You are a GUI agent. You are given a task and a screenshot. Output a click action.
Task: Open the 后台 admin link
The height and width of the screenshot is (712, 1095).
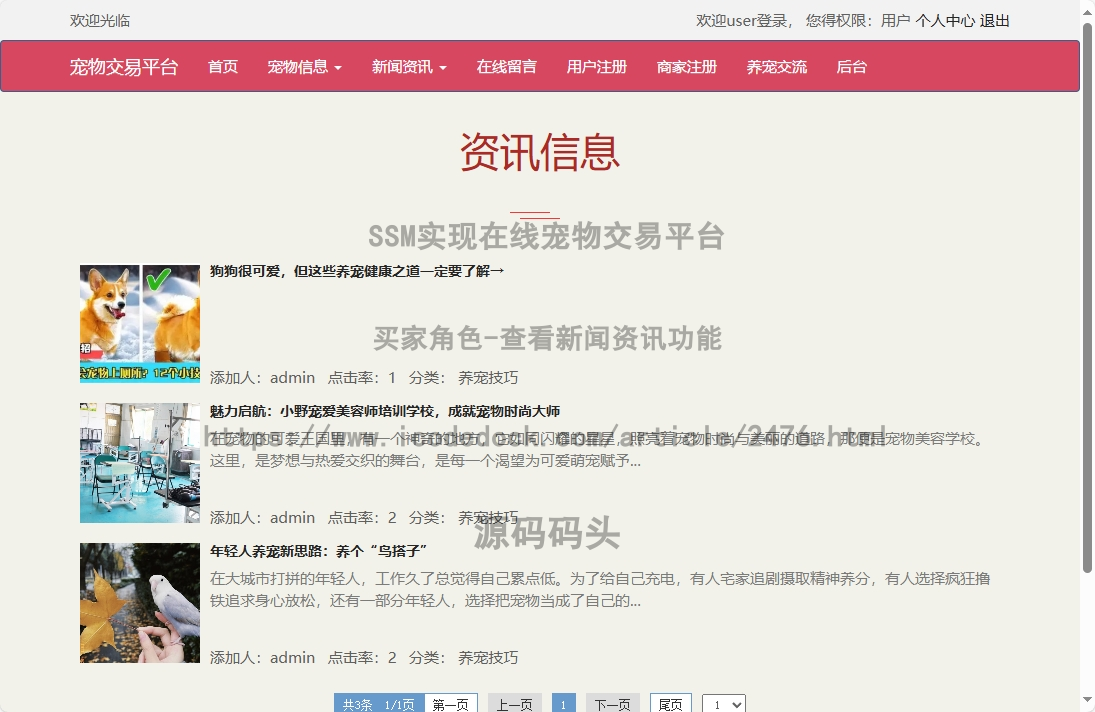pyautogui.click(x=851, y=67)
